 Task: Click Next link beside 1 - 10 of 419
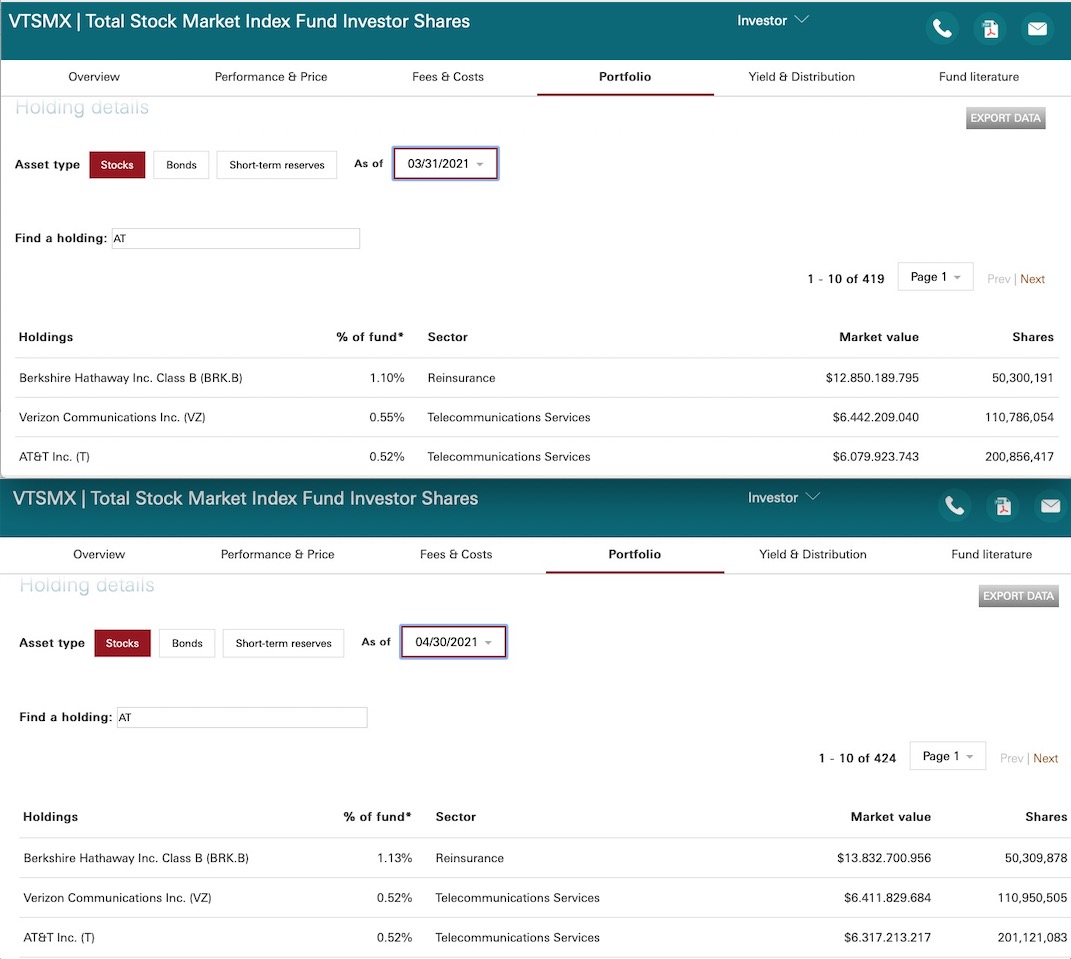[1032, 279]
